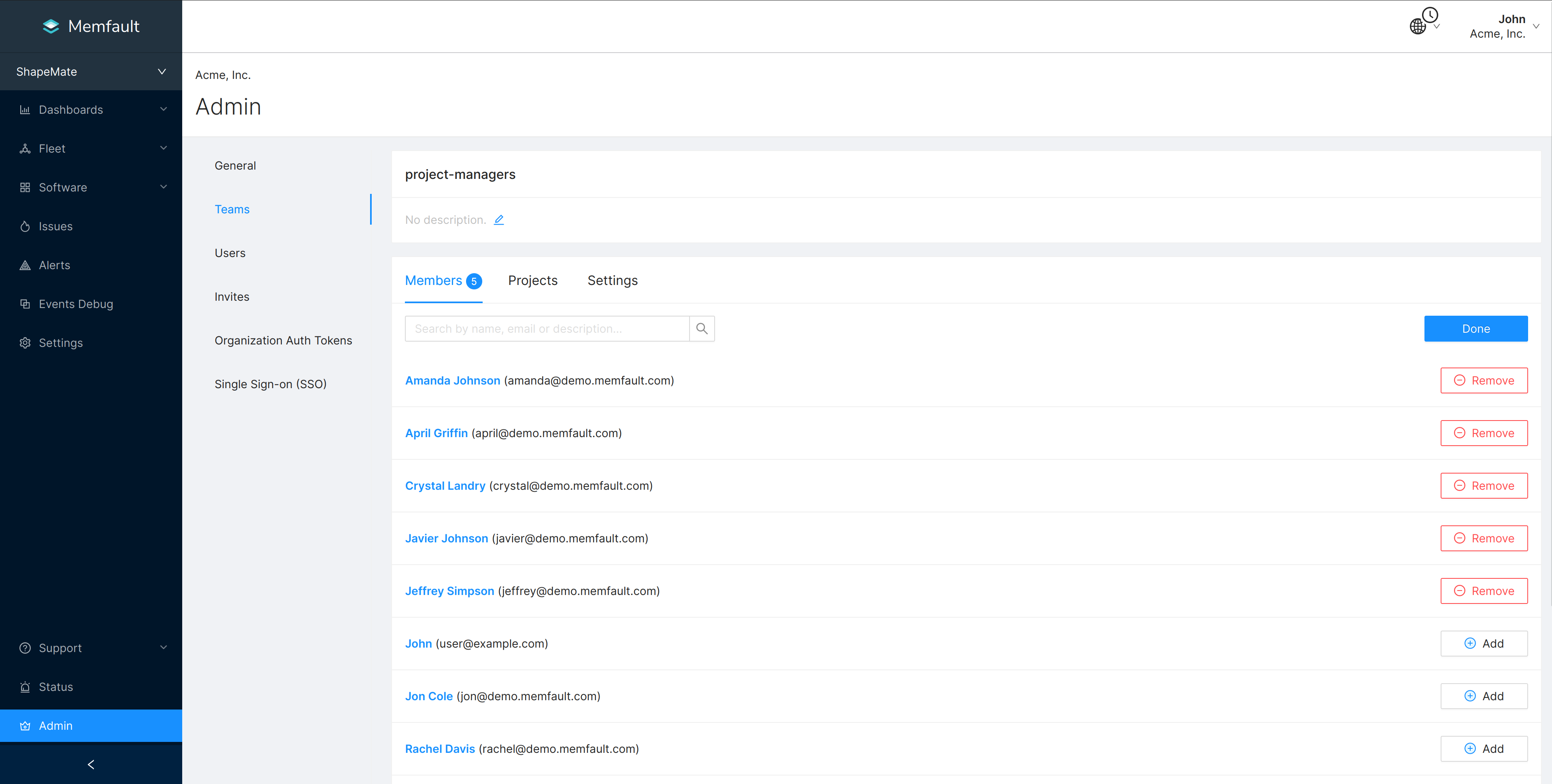Image resolution: width=1552 pixels, height=784 pixels.
Task: Click the search magnifier icon
Action: click(x=701, y=329)
